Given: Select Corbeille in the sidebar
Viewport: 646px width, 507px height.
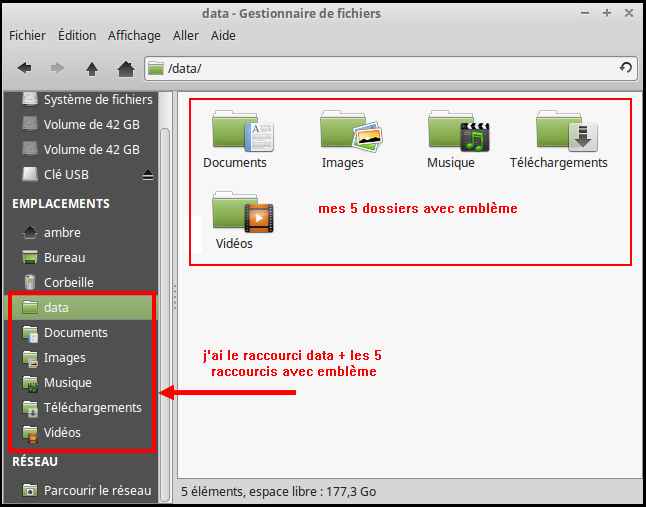Looking at the screenshot, I should pyautogui.click(x=68, y=283).
